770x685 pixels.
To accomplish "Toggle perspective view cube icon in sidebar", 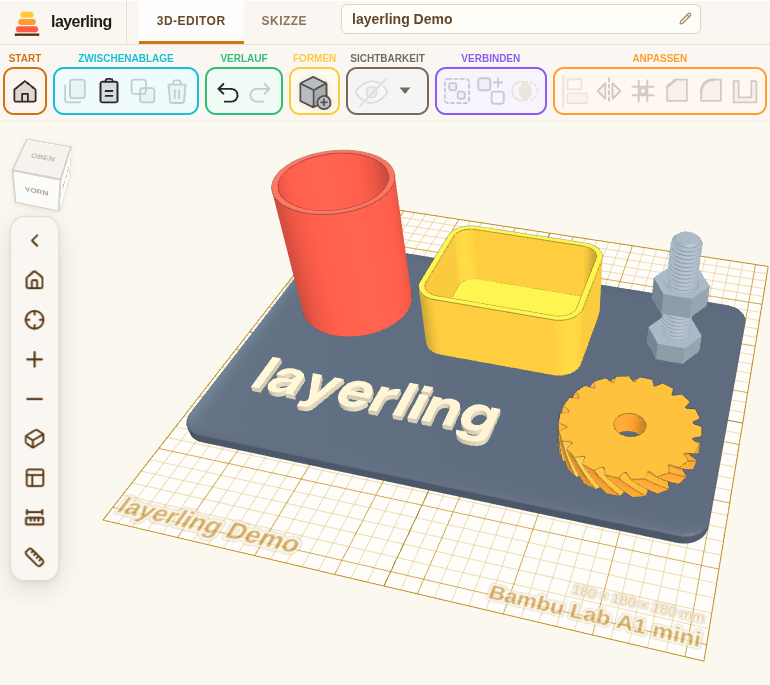I will (34, 438).
